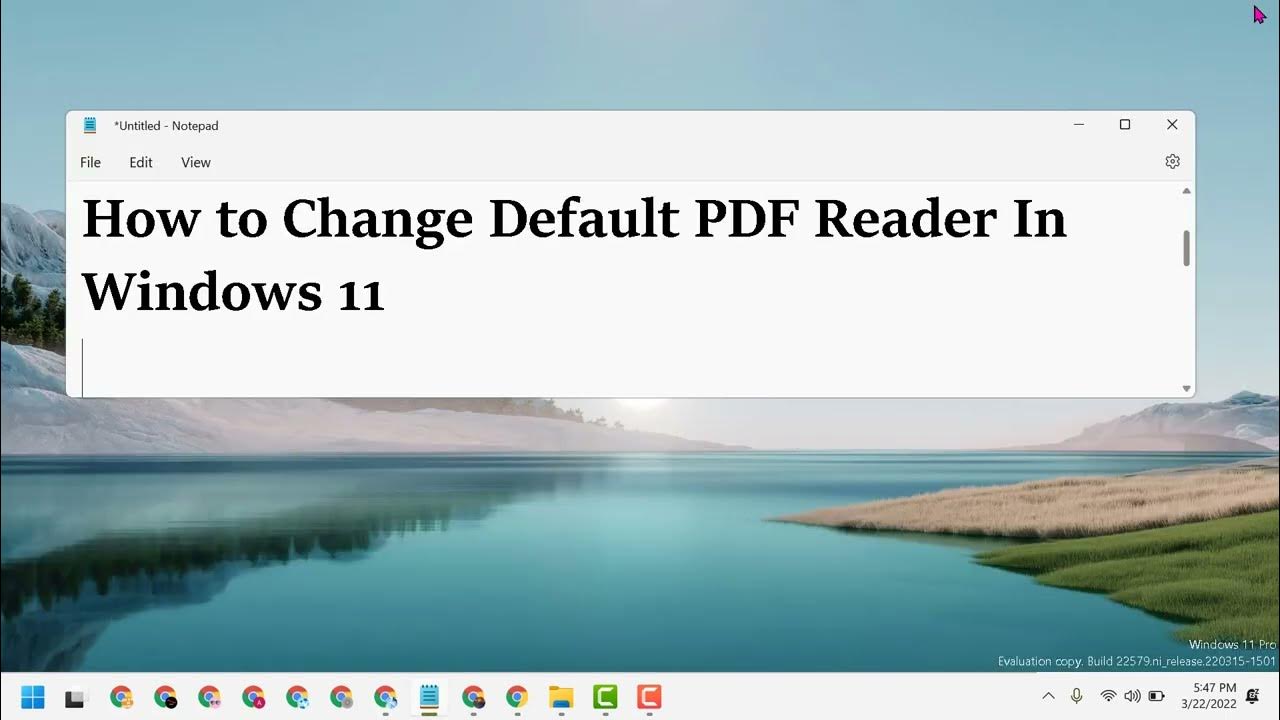Click the Notepad icon in the taskbar

point(429,697)
